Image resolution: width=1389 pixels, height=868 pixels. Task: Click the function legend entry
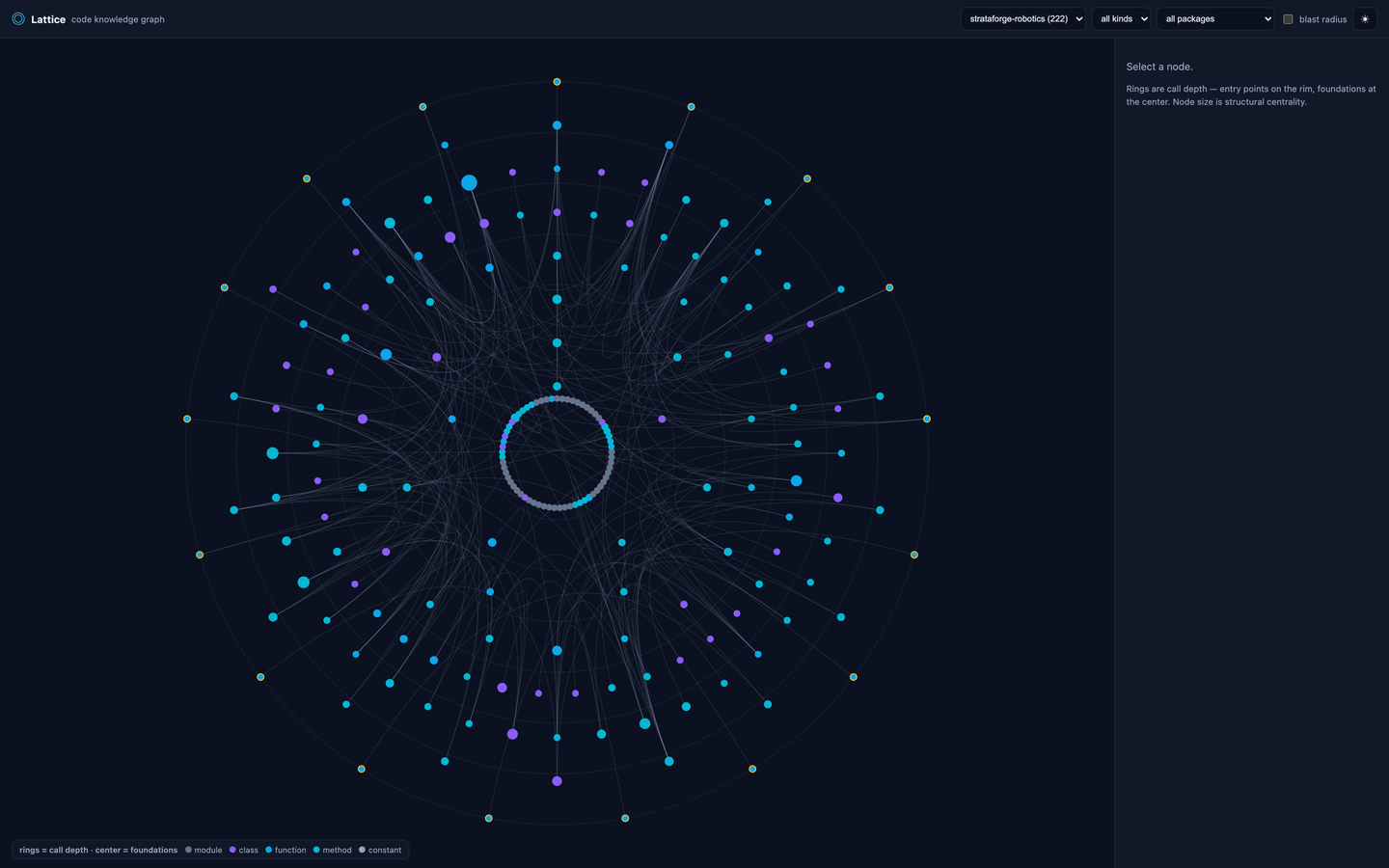[286, 850]
